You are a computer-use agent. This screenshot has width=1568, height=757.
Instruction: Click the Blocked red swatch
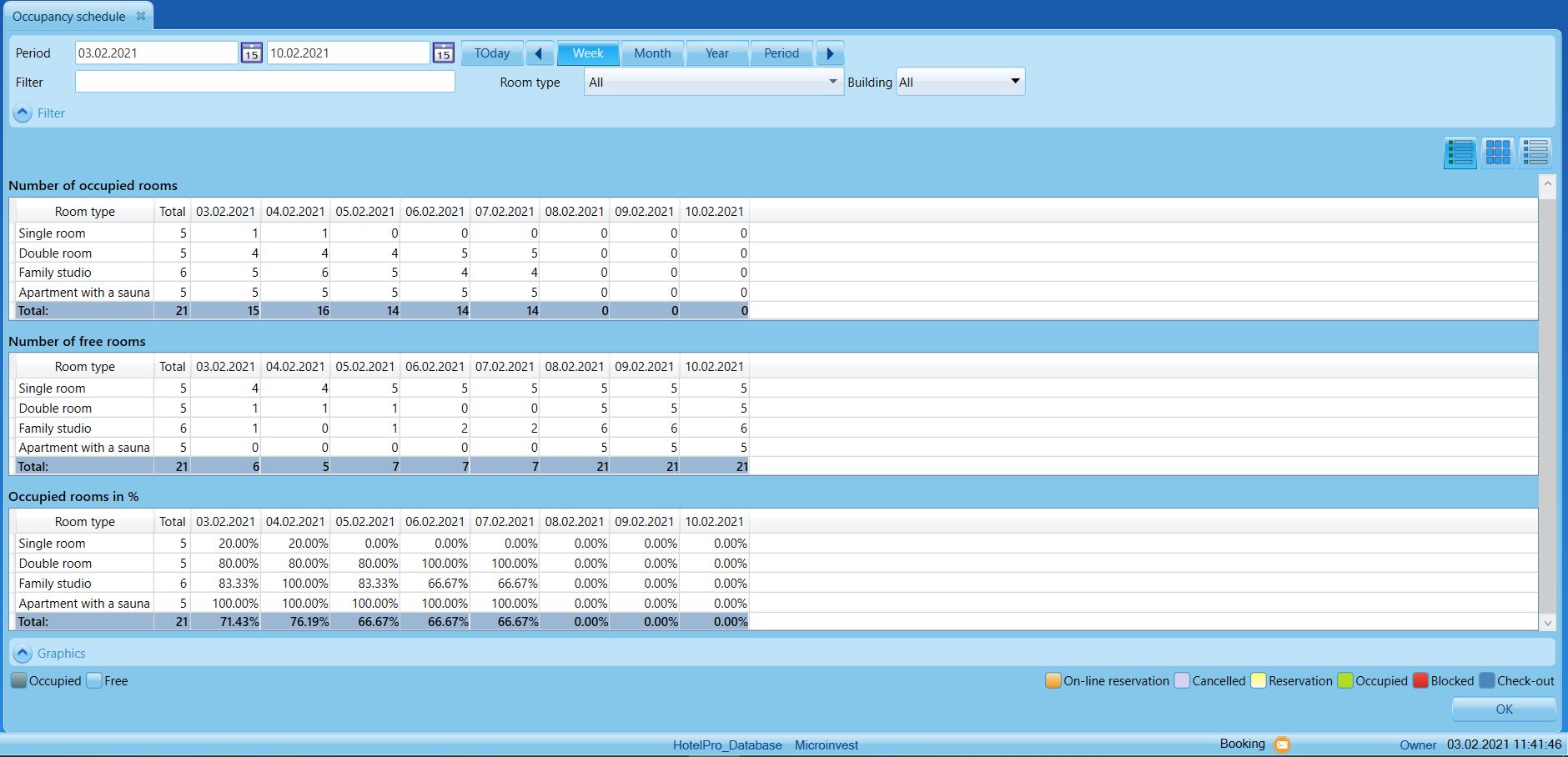[x=1420, y=680]
